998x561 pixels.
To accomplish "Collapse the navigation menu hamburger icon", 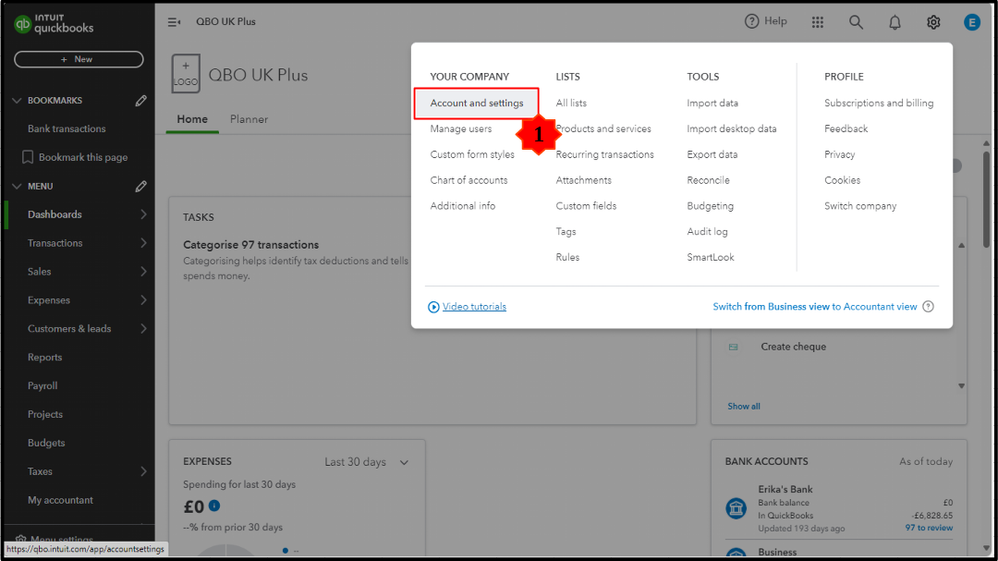I will point(174,22).
